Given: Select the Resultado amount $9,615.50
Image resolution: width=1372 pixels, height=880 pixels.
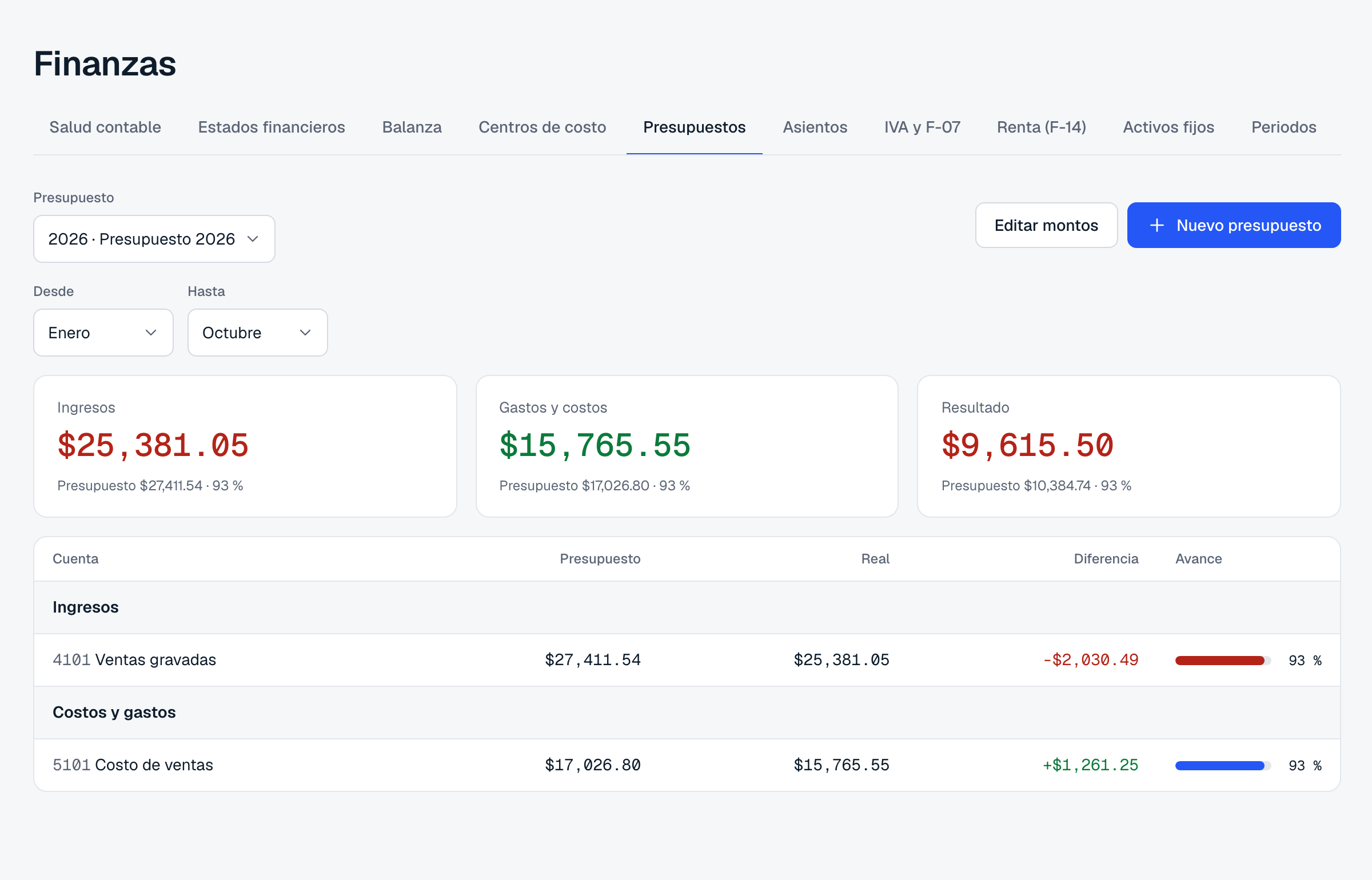Looking at the screenshot, I should click(x=1027, y=446).
